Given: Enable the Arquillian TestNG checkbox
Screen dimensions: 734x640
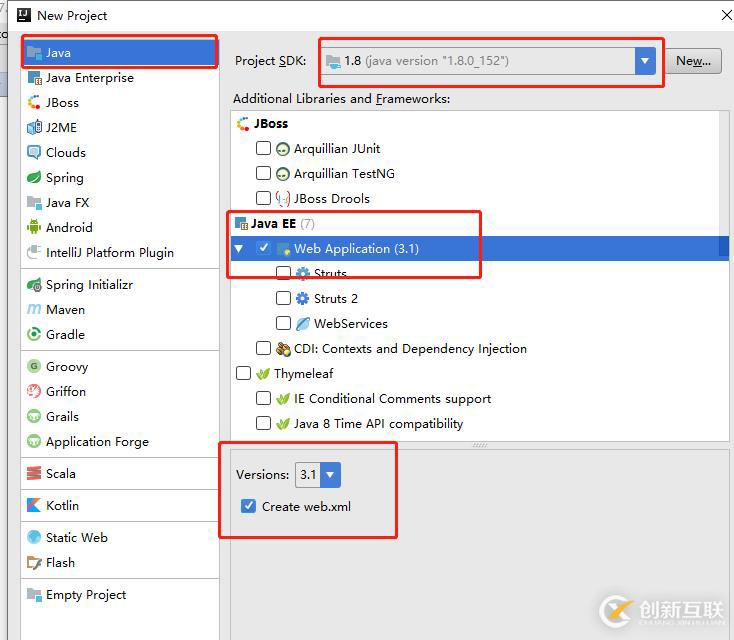Looking at the screenshot, I should pyautogui.click(x=263, y=173).
